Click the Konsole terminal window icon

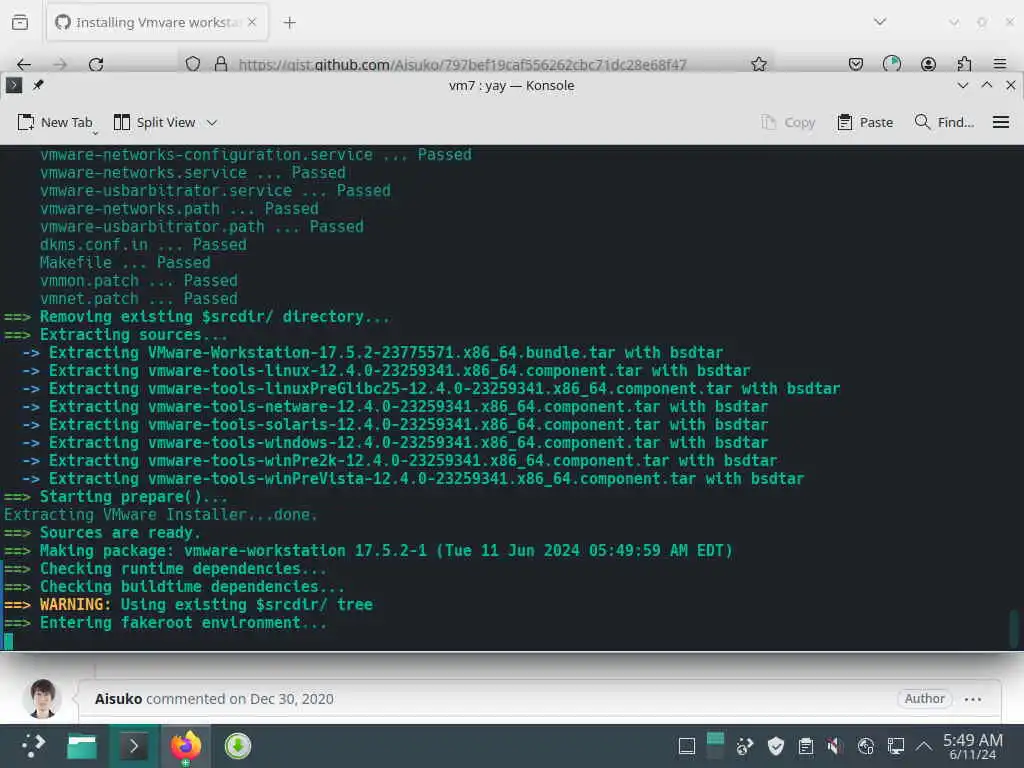[x=14, y=85]
